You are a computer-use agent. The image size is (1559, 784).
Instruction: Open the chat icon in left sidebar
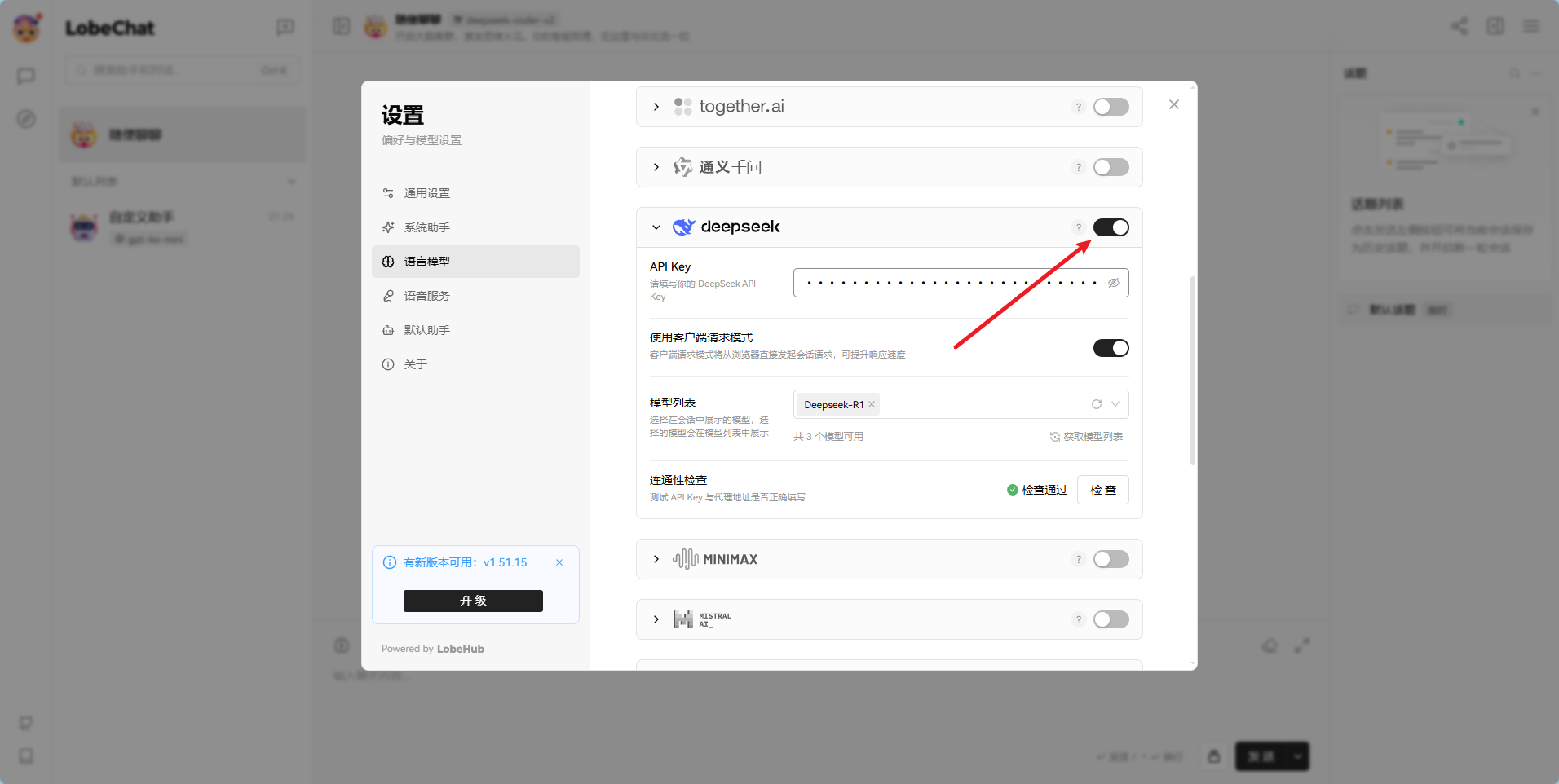pyautogui.click(x=26, y=76)
